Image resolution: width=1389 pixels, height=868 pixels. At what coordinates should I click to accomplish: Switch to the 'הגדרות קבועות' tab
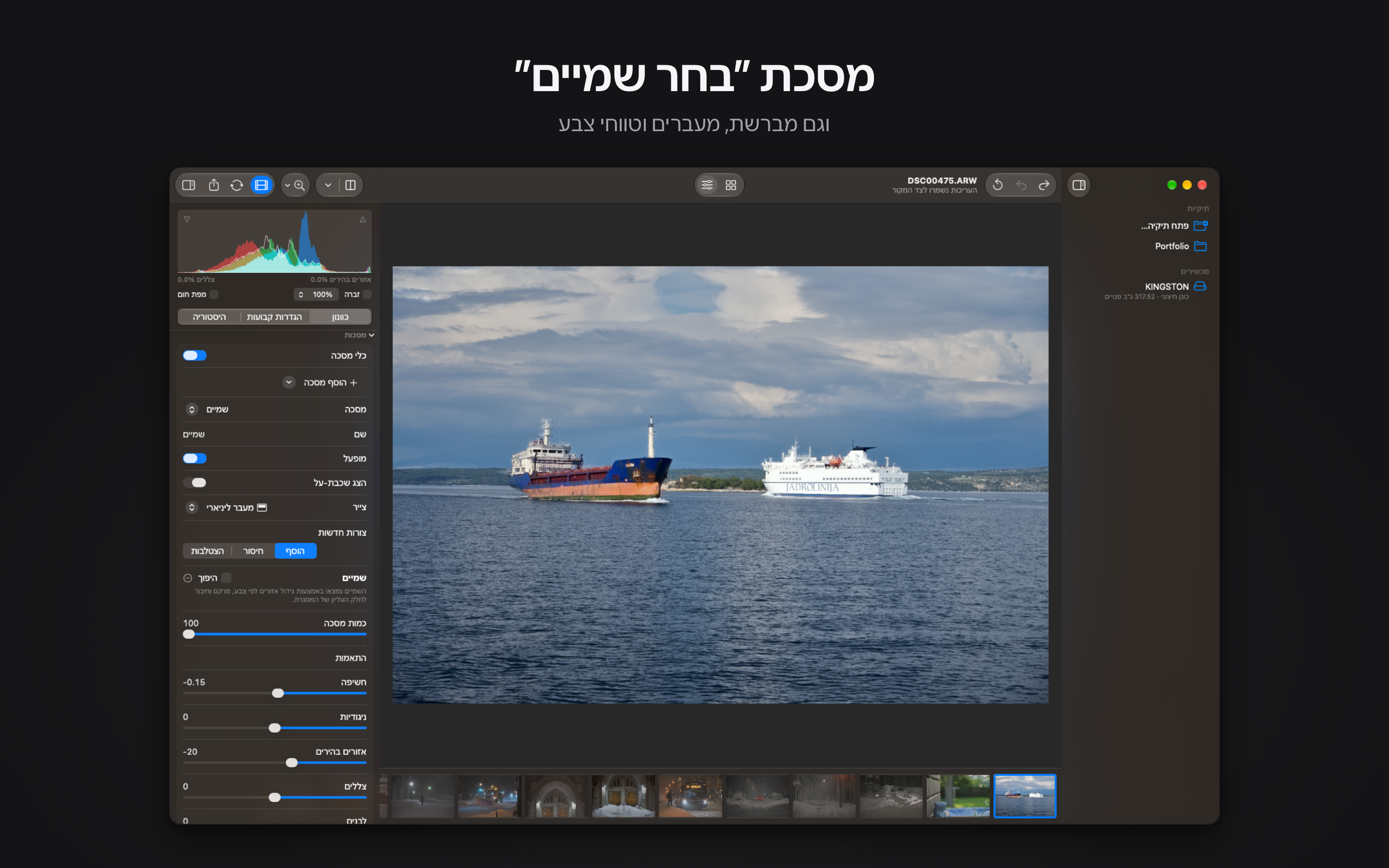coord(274,317)
